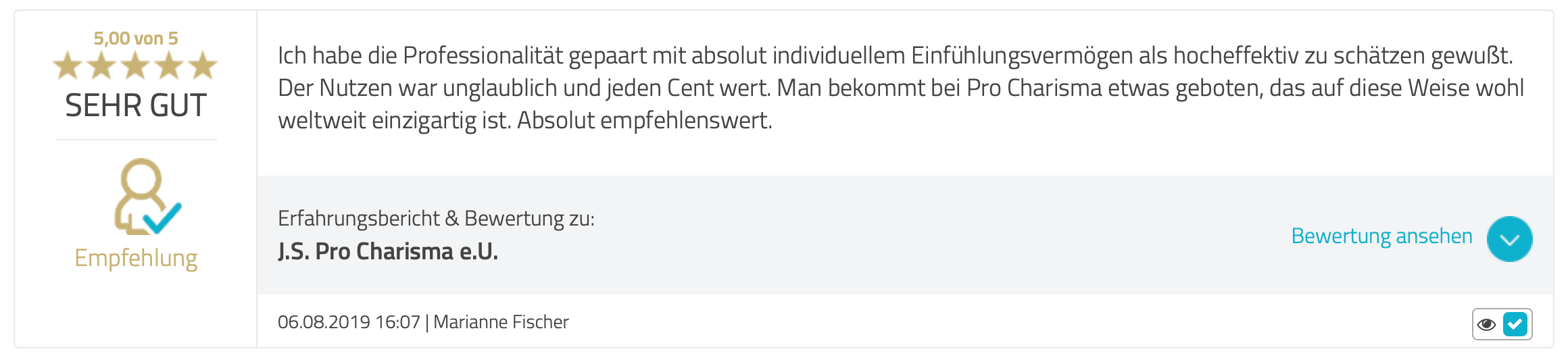This screenshot has width=1568, height=362.
Task: Click the 5,00 von 5 score text
Action: tap(136, 38)
